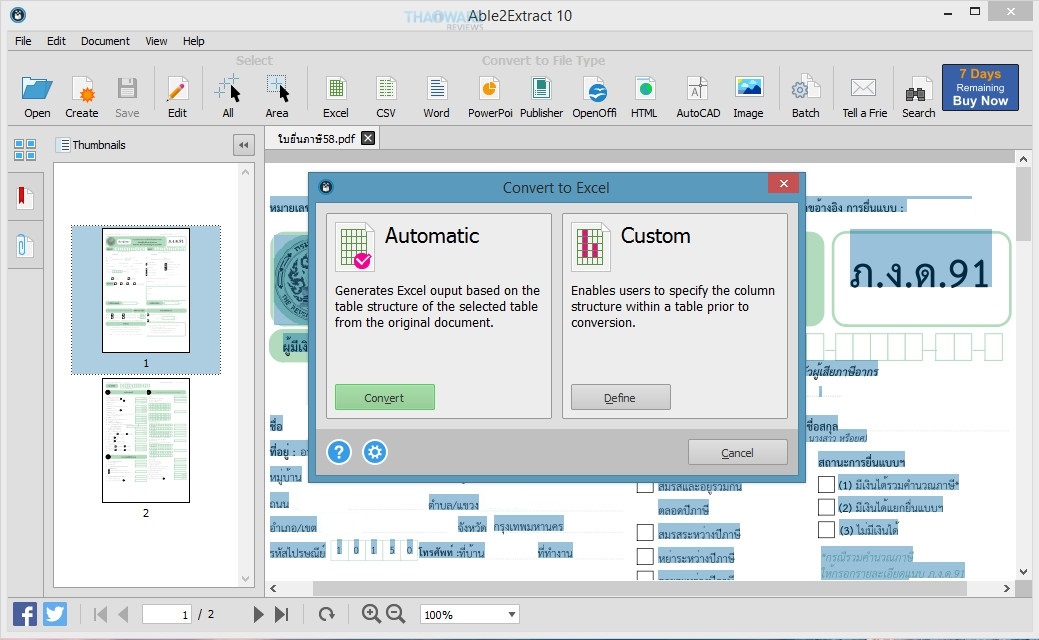Zoom in with the magnifier plus icon
1039x640 pixels.
[371, 614]
